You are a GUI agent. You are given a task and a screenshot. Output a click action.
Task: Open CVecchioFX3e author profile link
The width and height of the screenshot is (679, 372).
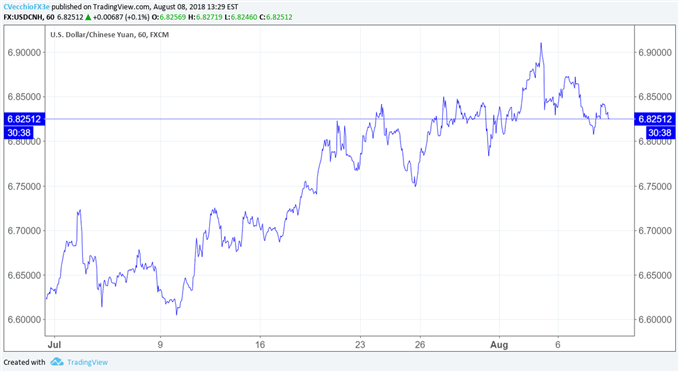point(26,7)
